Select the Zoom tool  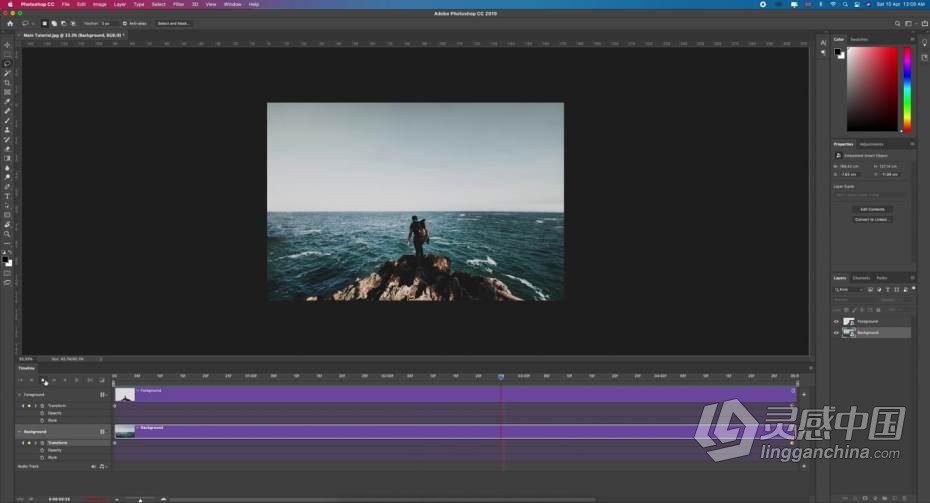tap(7, 234)
